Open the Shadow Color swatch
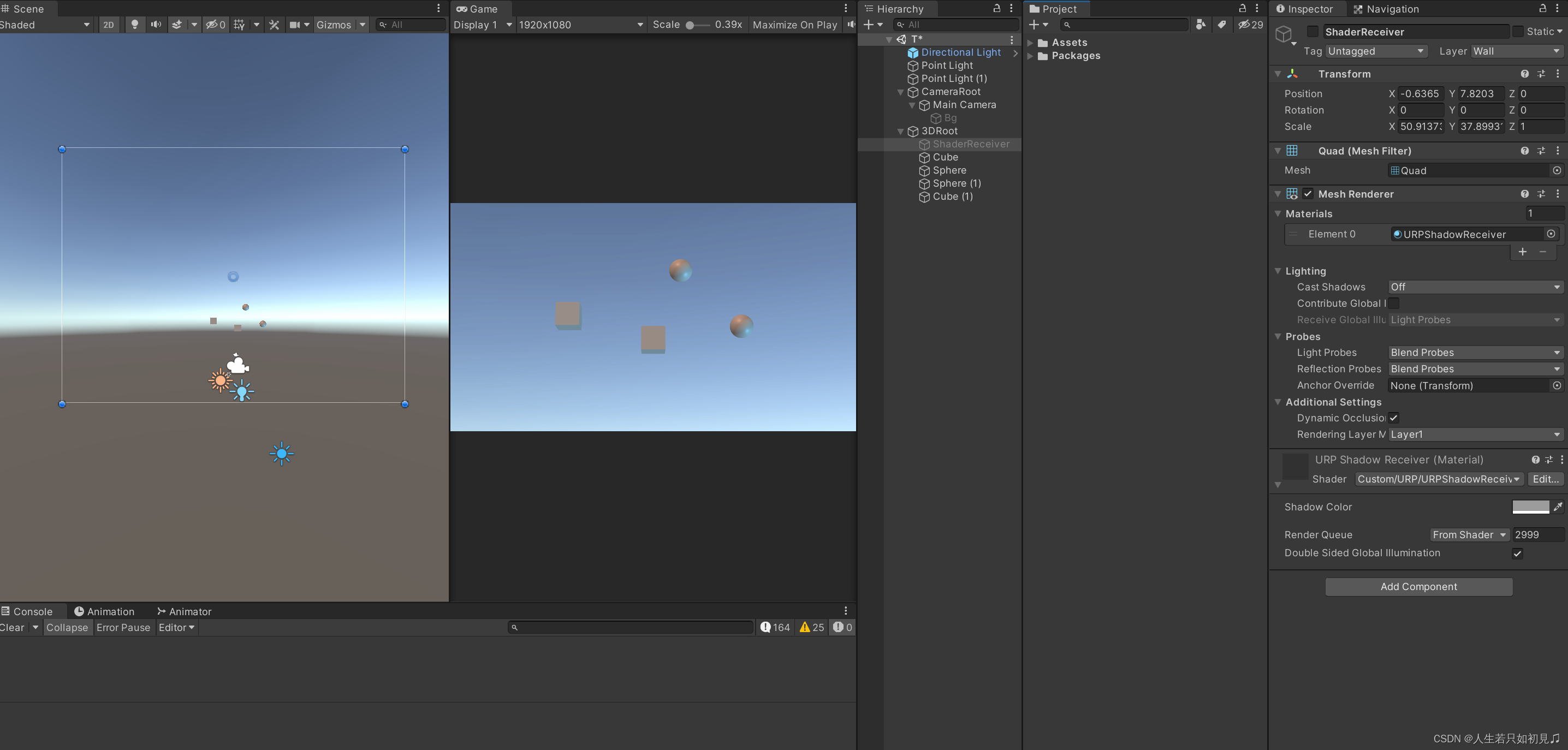The height and width of the screenshot is (750, 1568). (x=1531, y=507)
